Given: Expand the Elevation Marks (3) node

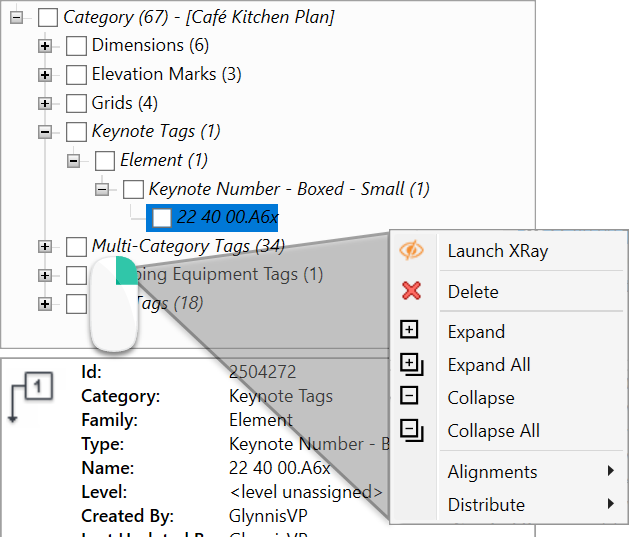Looking at the screenshot, I should coord(45,75).
